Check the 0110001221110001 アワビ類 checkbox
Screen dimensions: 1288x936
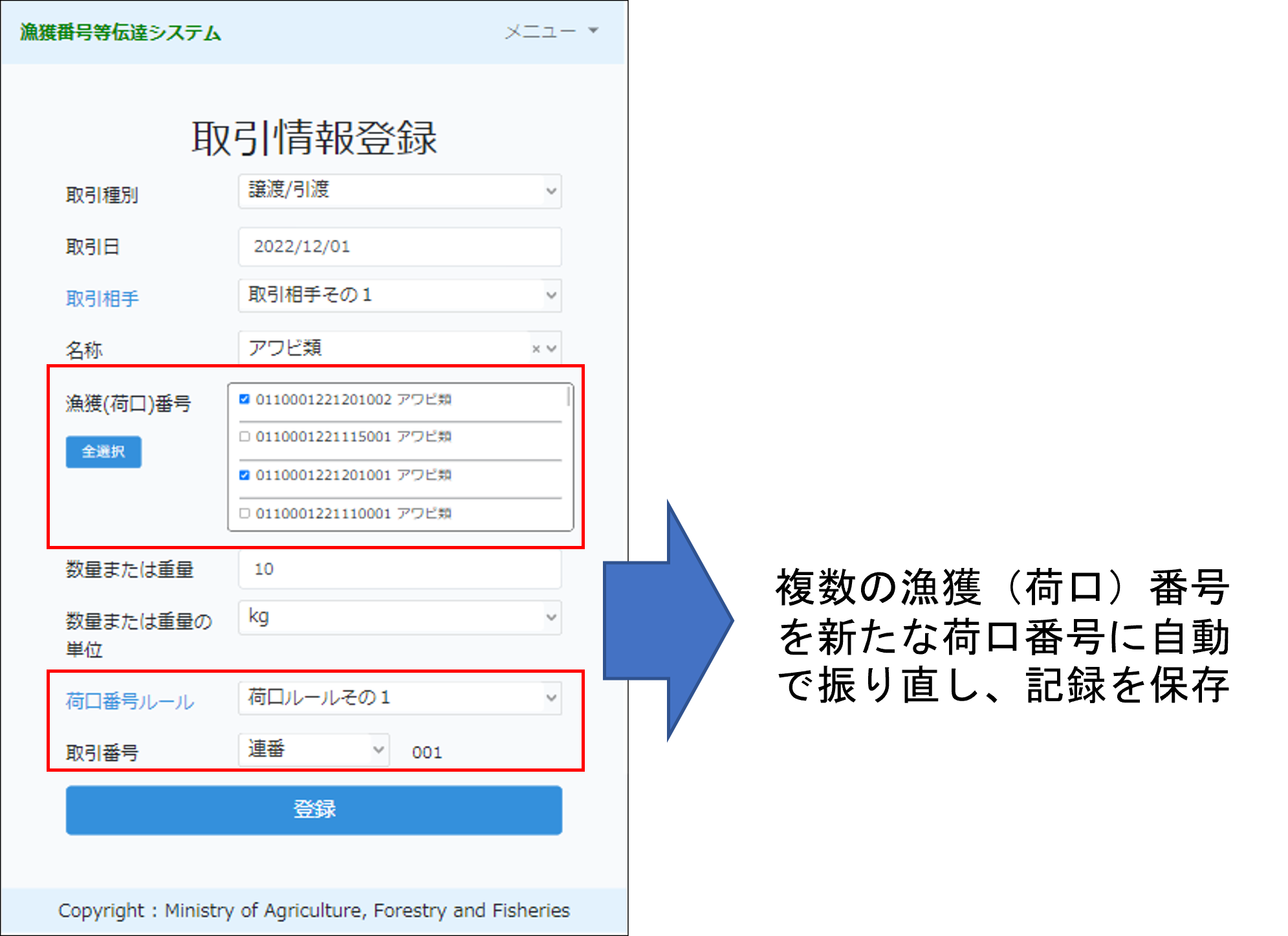coord(245,514)
